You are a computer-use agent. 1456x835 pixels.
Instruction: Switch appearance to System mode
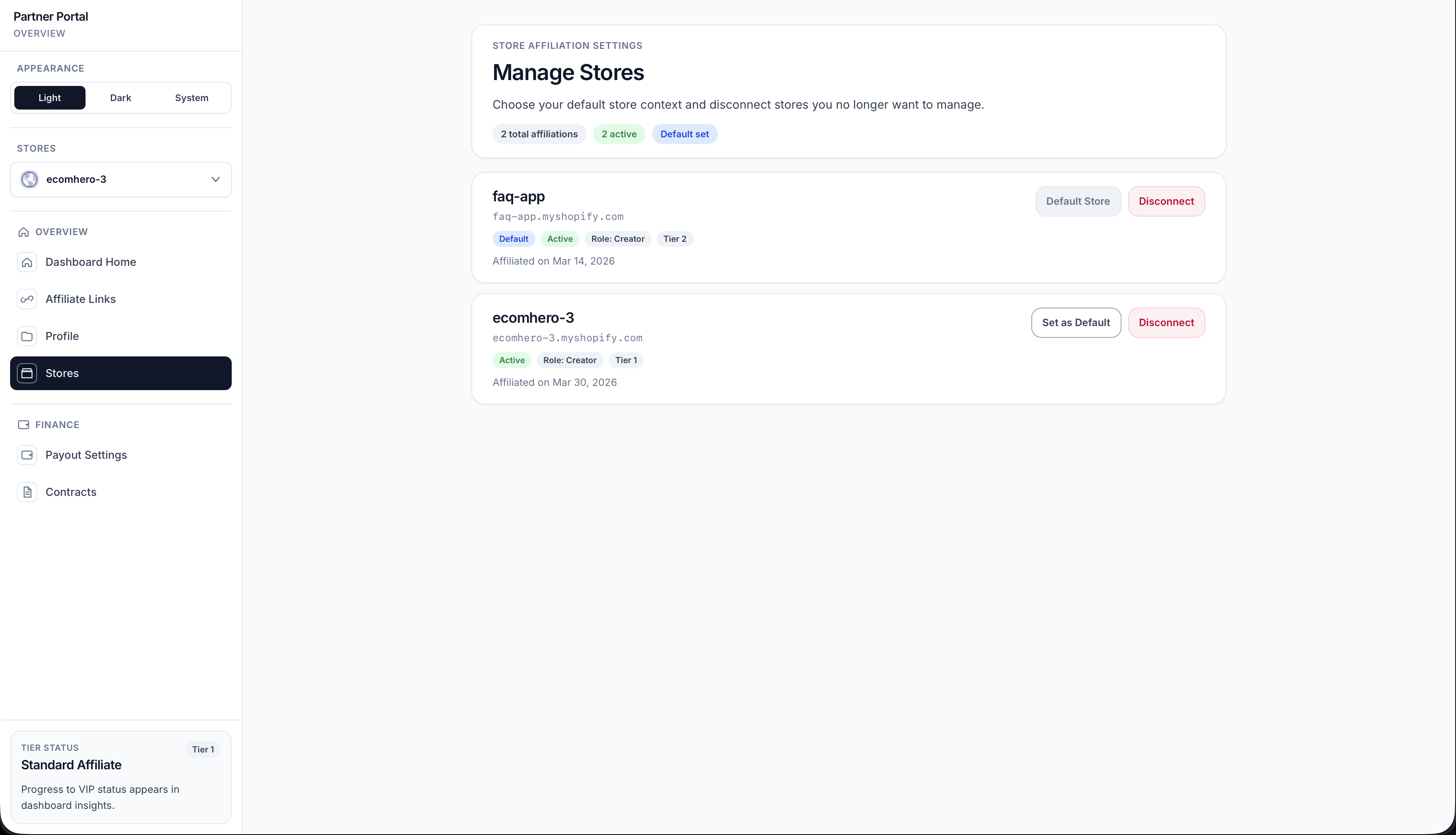click(192, 98)
